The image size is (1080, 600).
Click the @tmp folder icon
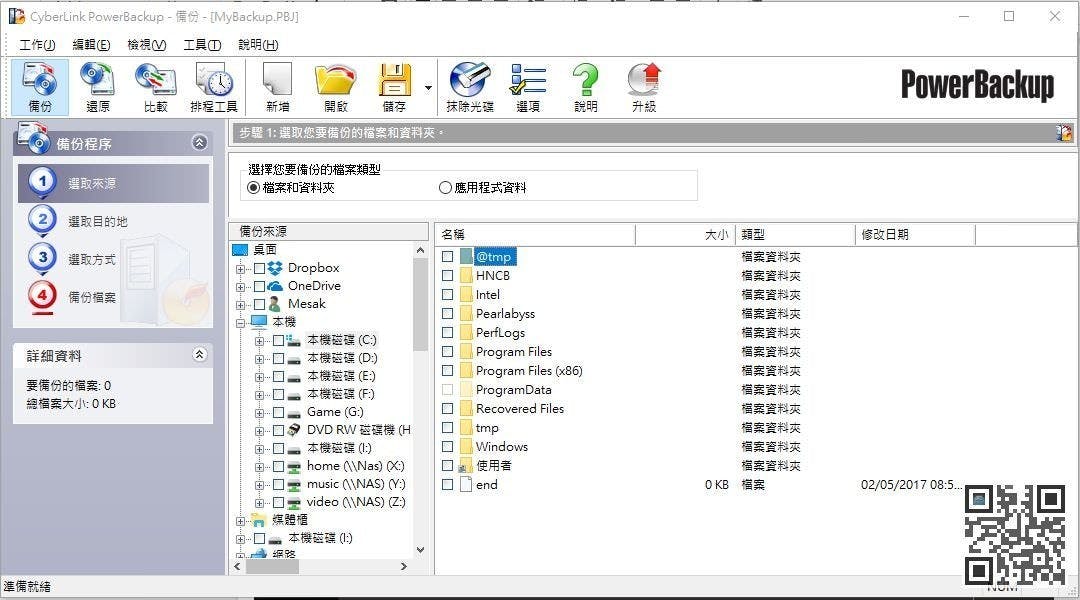pyautogui.click(x=466, y=256)
